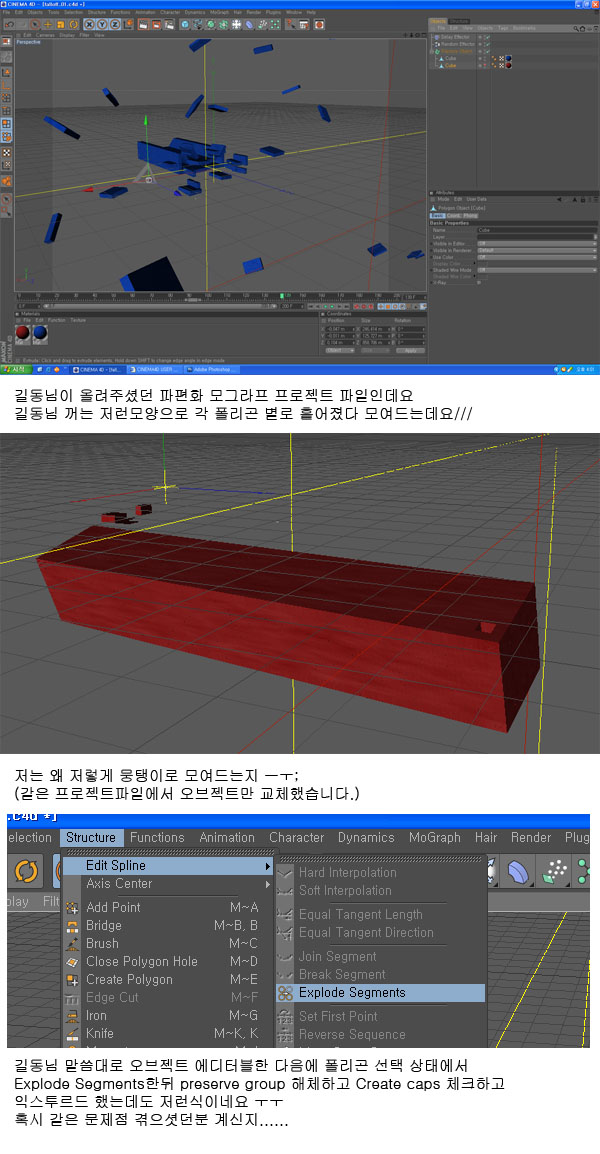Click Join Segment in the submenu
Viewport: 600px width, 1154px height.
381,957
